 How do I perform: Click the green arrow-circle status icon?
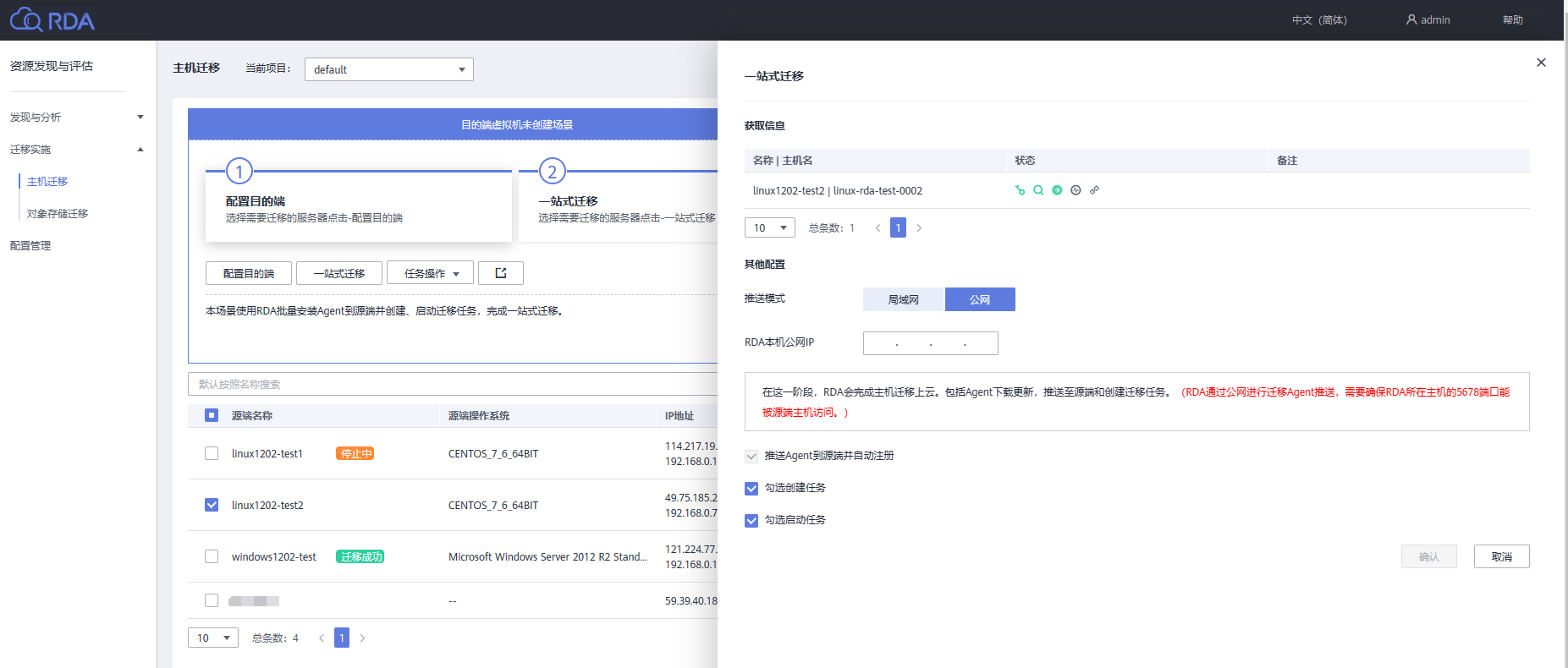pos(1057,190)
